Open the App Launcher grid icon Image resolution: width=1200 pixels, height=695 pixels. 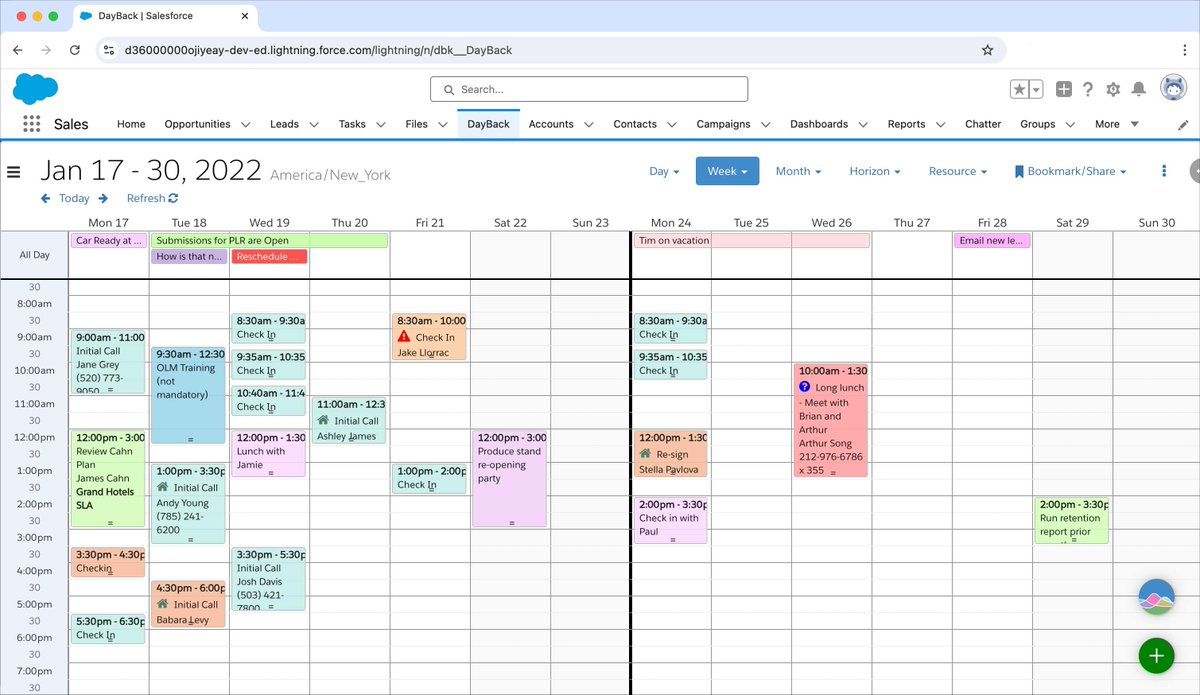click(x=31, y=124)
